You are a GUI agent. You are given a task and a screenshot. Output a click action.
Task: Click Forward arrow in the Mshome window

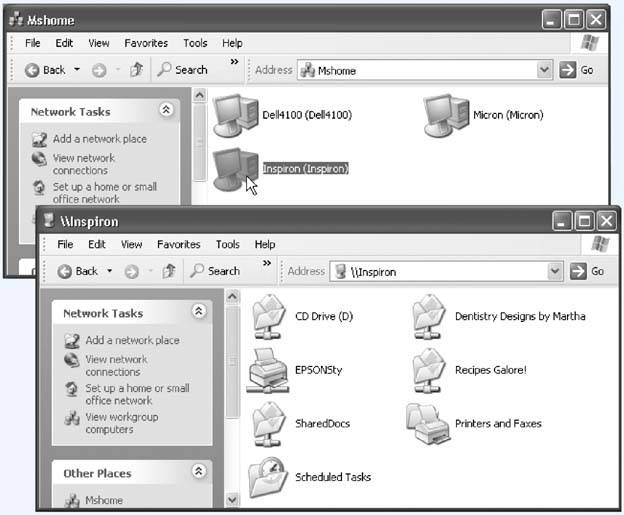(99, 70)
